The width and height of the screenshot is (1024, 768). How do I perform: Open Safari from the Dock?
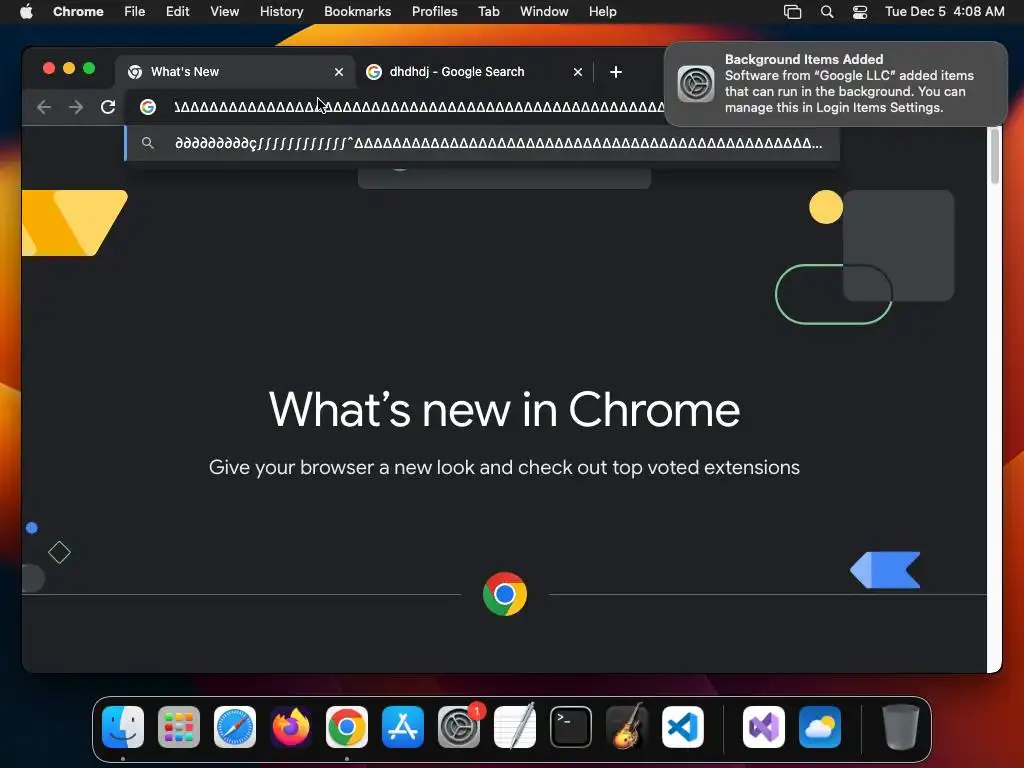[x=235, y=727]
